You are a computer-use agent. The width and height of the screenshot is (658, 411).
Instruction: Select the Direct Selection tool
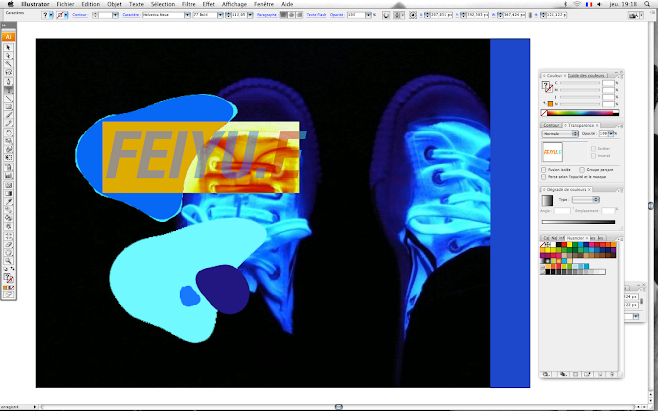click(8, 56)
